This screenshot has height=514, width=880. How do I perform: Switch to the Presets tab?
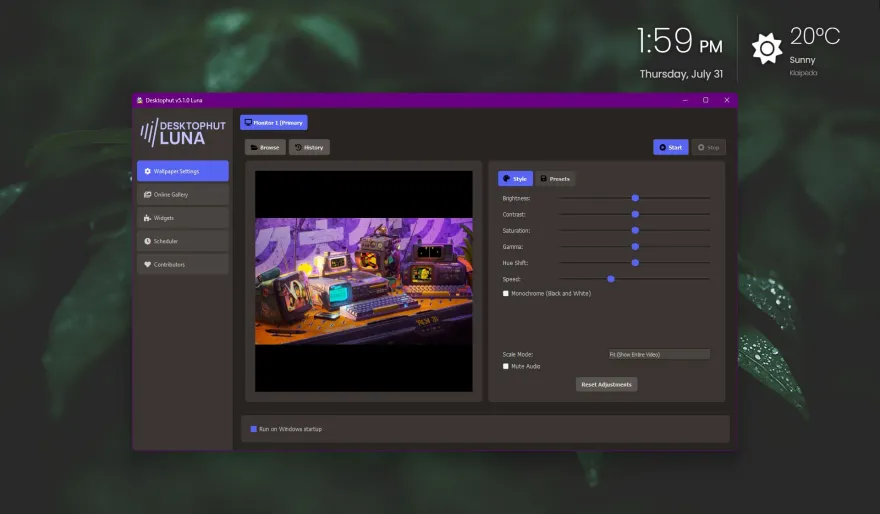point(555,178)
